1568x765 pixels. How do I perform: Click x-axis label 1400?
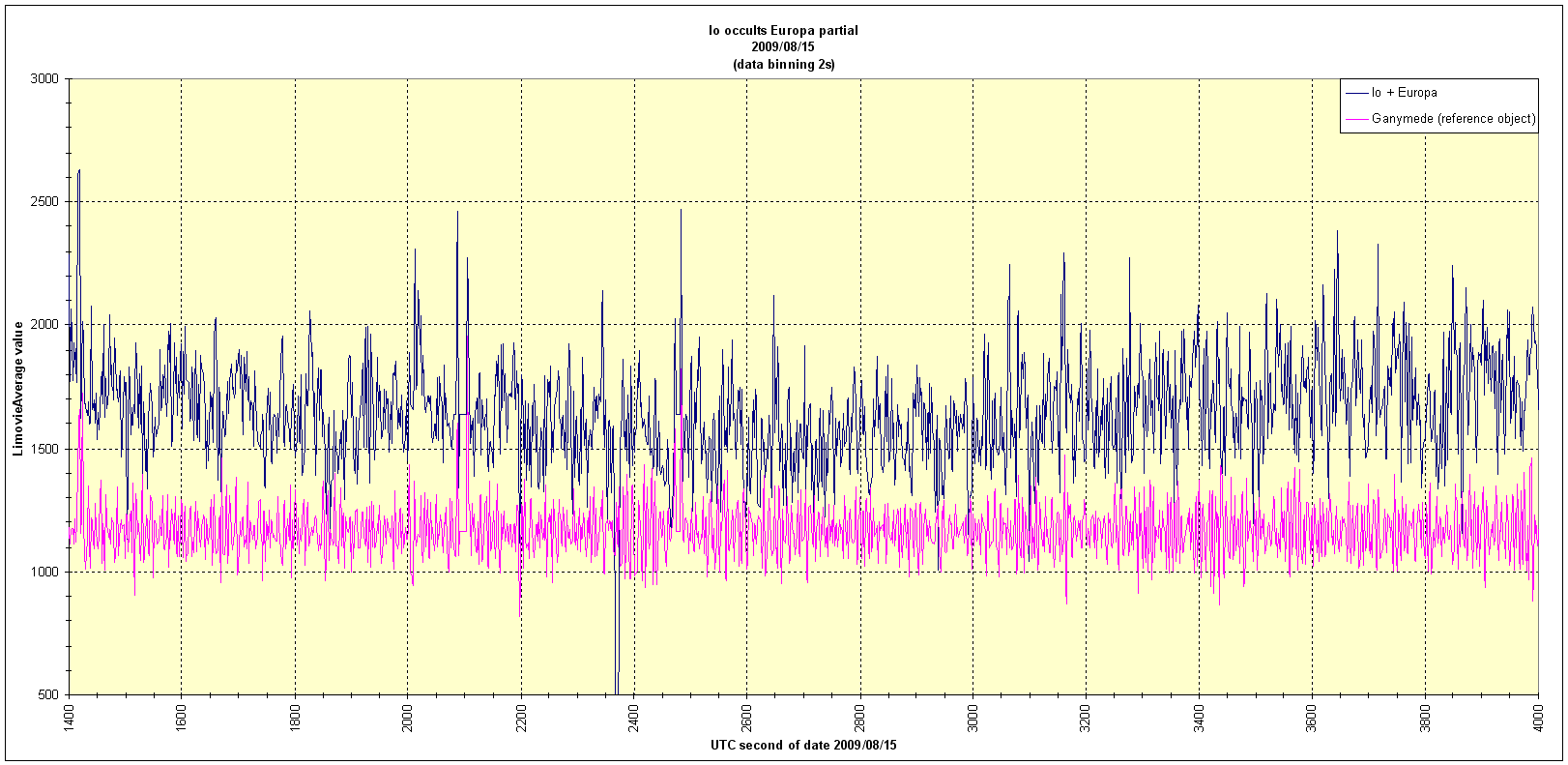pos(70,717)
